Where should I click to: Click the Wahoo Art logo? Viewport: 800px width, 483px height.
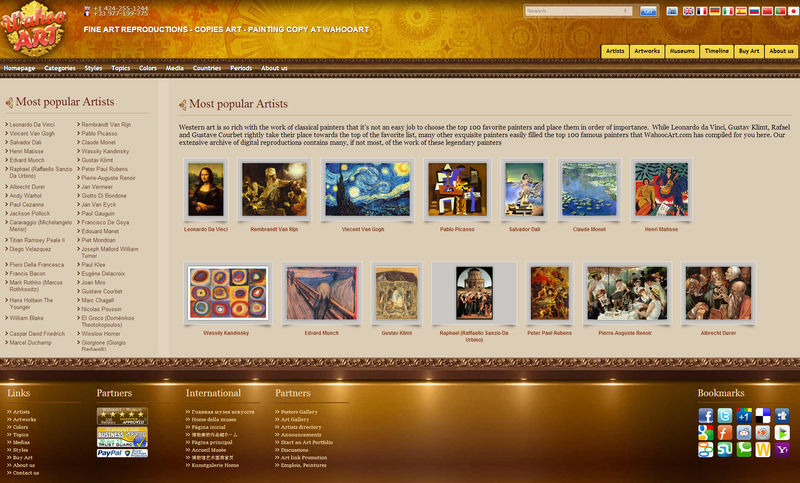38,28
